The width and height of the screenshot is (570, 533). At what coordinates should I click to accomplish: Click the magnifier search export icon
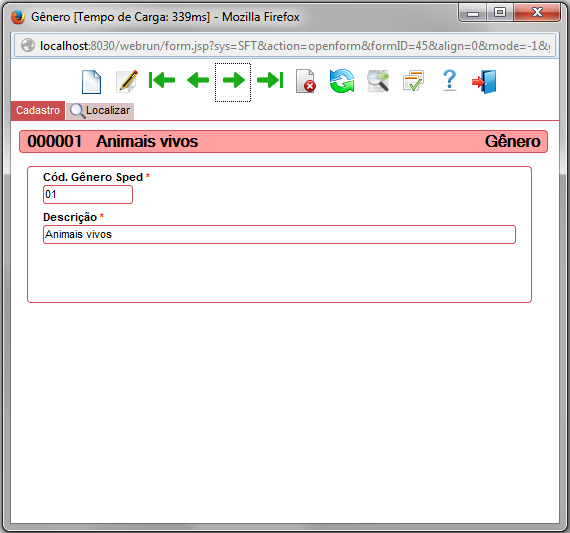(x=378, y=81)
